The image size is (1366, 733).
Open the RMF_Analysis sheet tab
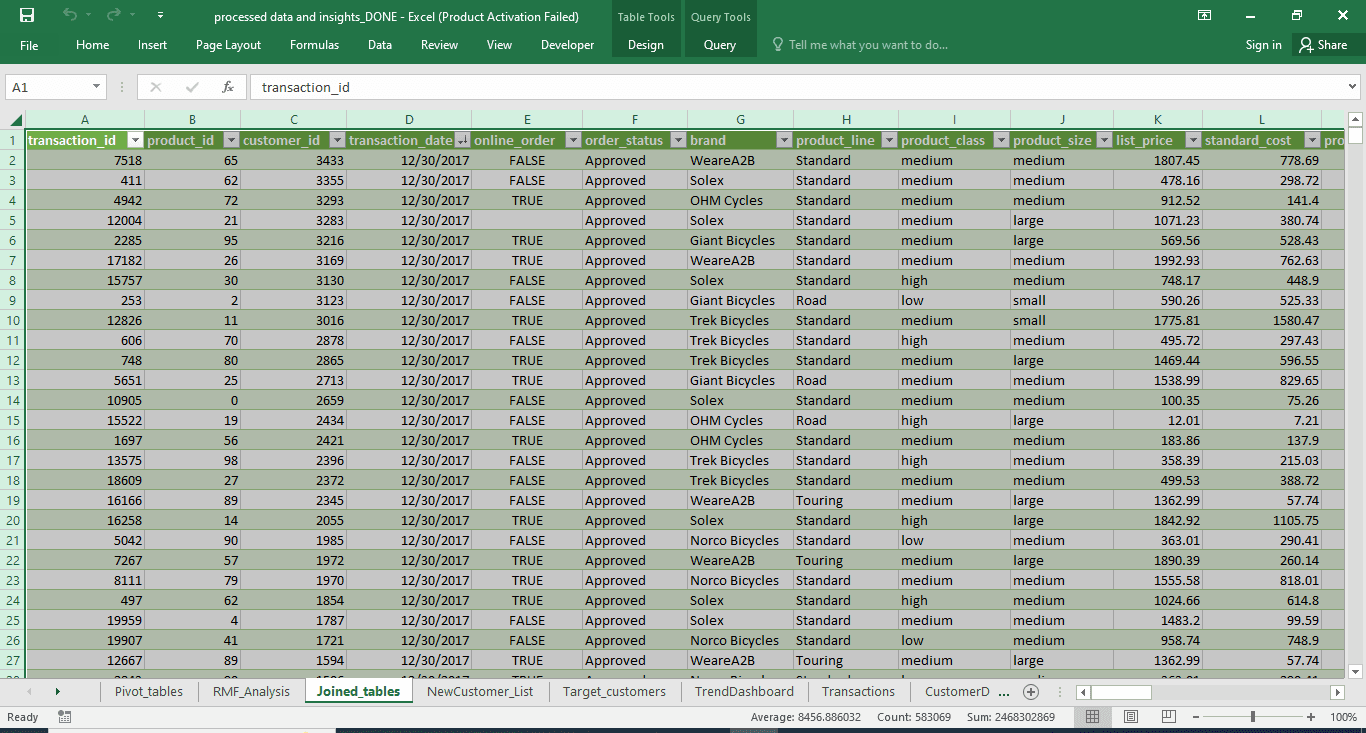coord(251,691)
